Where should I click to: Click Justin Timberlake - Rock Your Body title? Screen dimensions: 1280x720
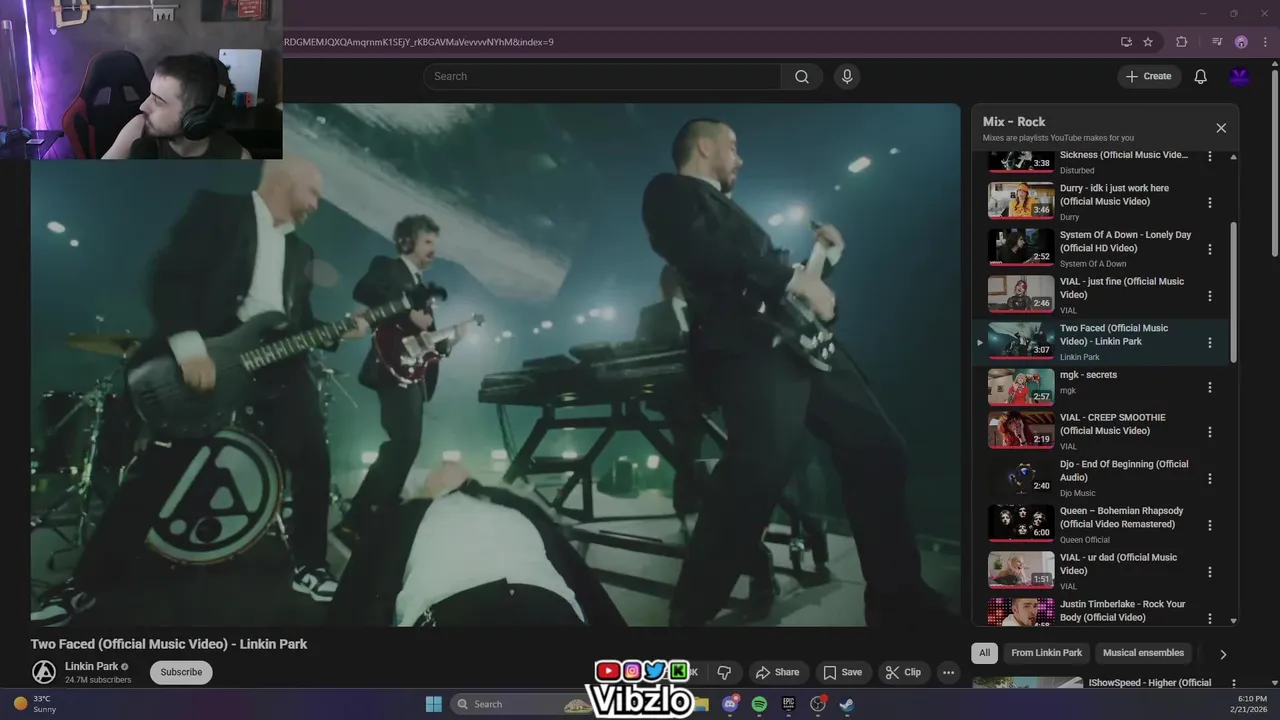[x=1122, y=611]
